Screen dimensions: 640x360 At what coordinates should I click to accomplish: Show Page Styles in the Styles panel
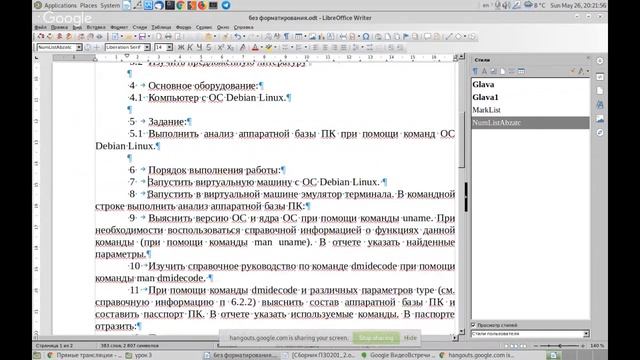[x=502, y=71]
